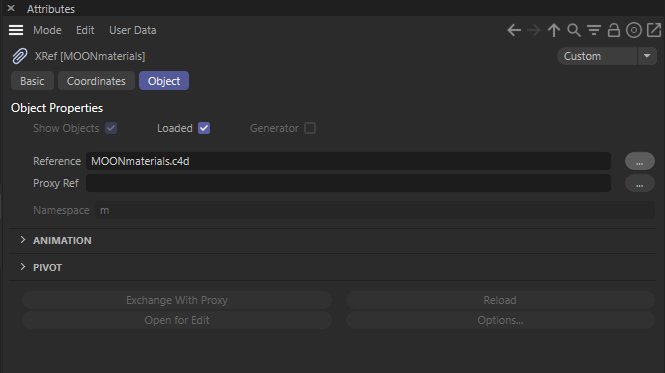Click the Reload button
Viewport: 665px width, 373px height.
click(x=500, y=300)
